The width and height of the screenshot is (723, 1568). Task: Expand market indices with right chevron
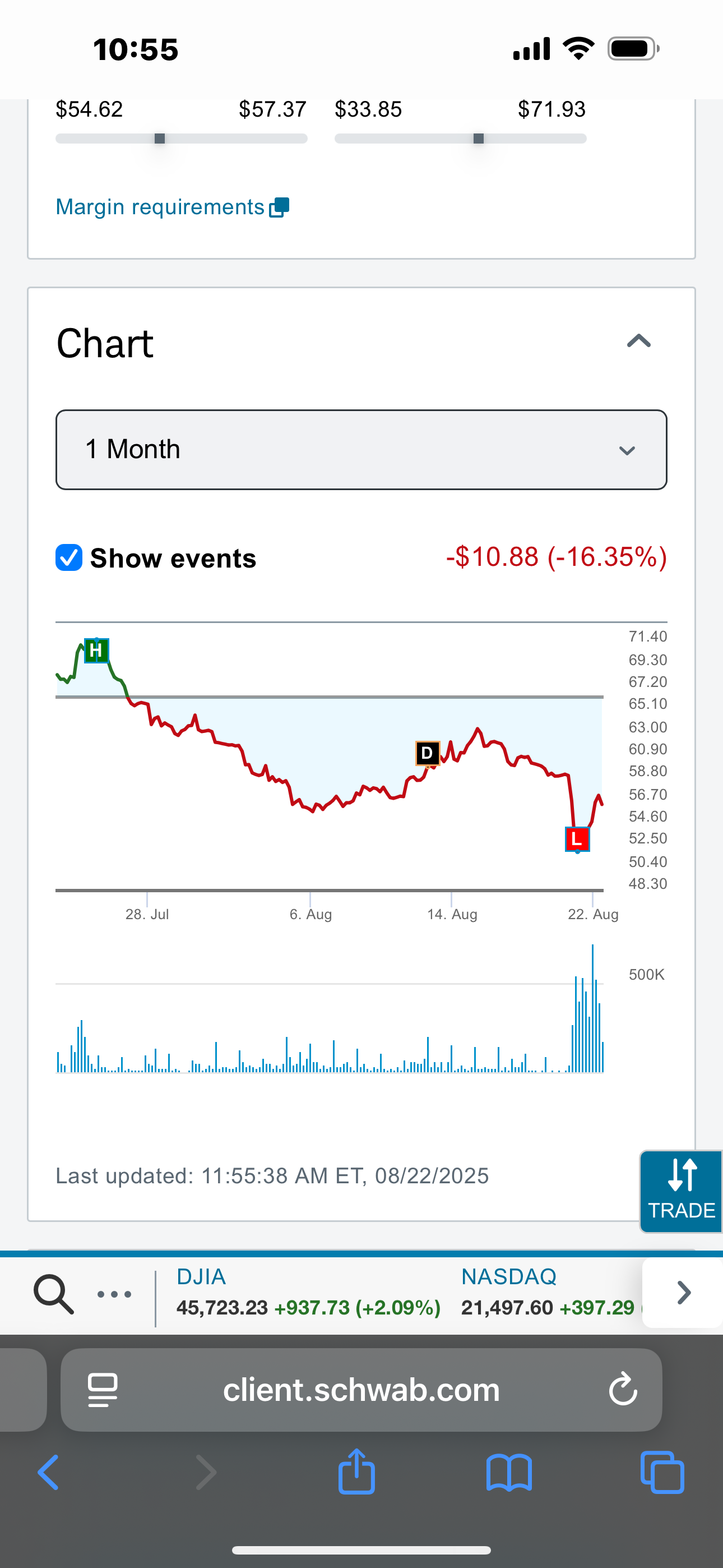[683, 1292]
